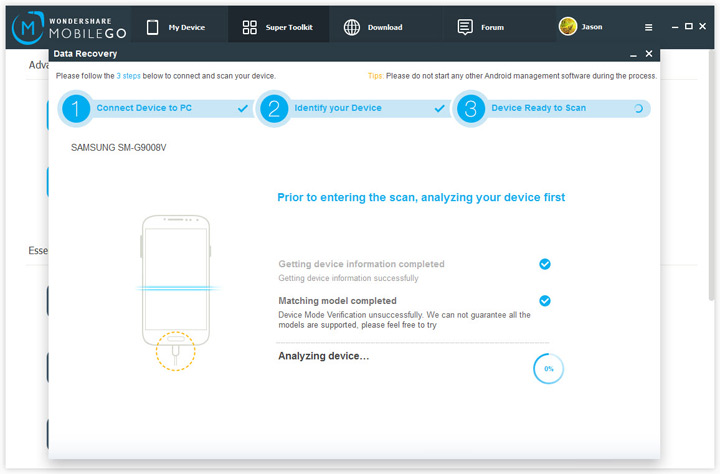Click the 'Analyzing device...' status text
Screen dimensions: 720x474
pos(324,356)
